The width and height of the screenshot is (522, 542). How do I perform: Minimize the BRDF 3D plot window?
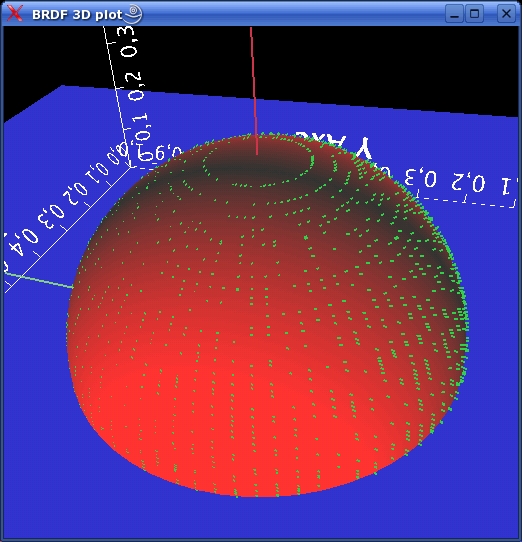pos(454,14)
